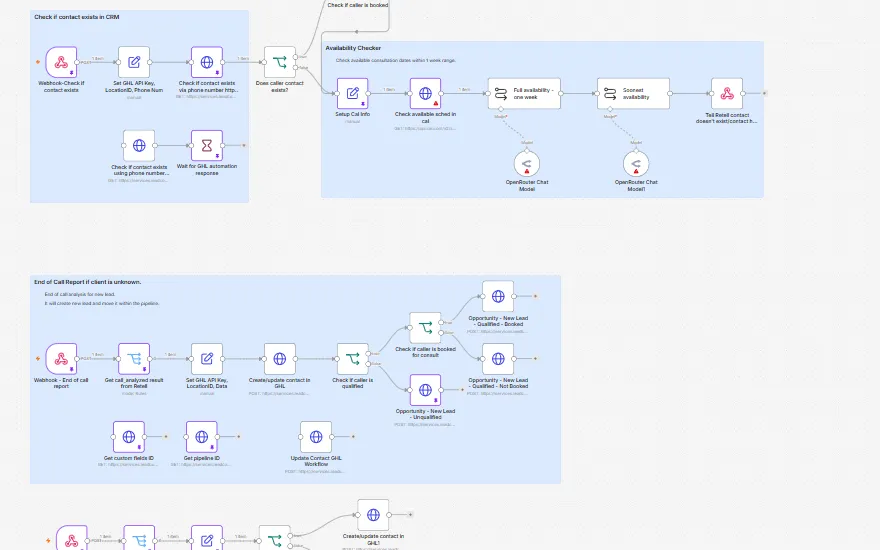Click 'End of Call Report if client is unknown.' title
This screenshot has height=550, width=880.
88,282
